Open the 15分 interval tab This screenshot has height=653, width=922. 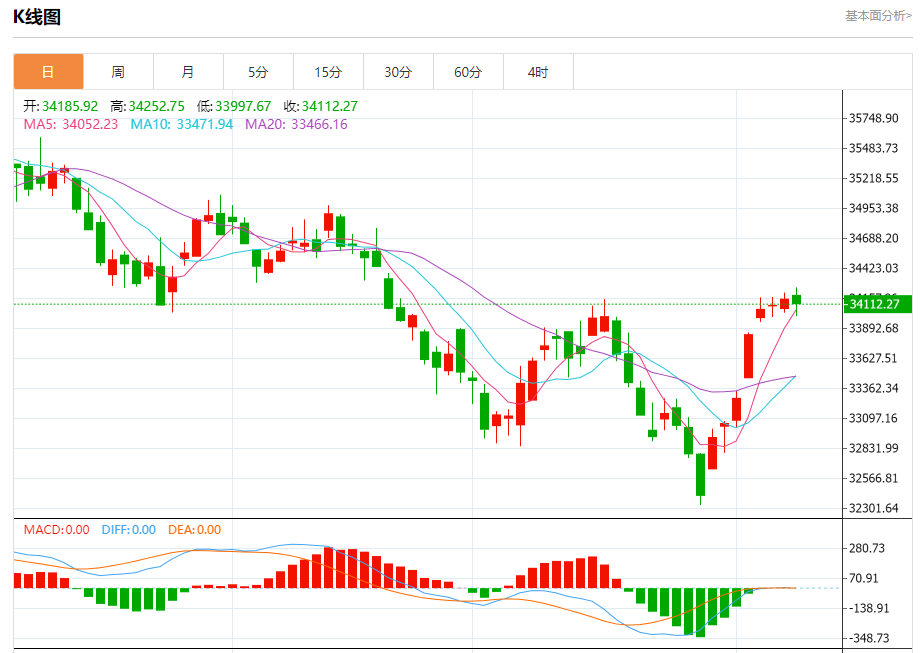(x=328, y=72)
